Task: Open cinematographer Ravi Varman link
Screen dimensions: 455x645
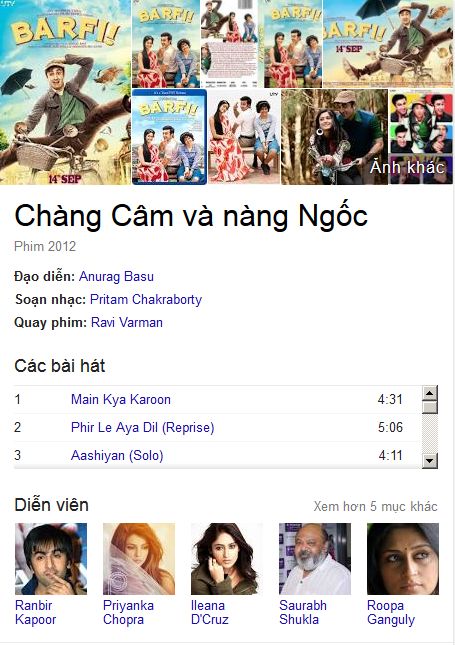Action: tap(127, 322)
